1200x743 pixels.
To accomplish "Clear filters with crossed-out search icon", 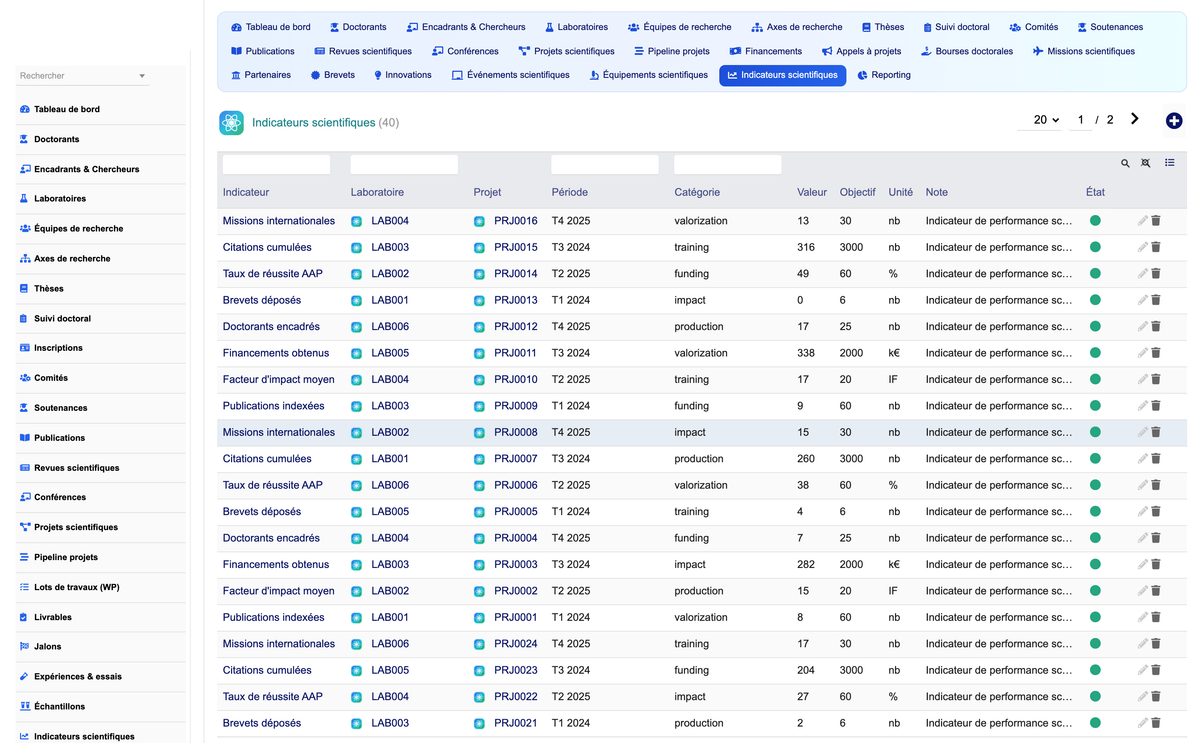I will (1146, 163).
